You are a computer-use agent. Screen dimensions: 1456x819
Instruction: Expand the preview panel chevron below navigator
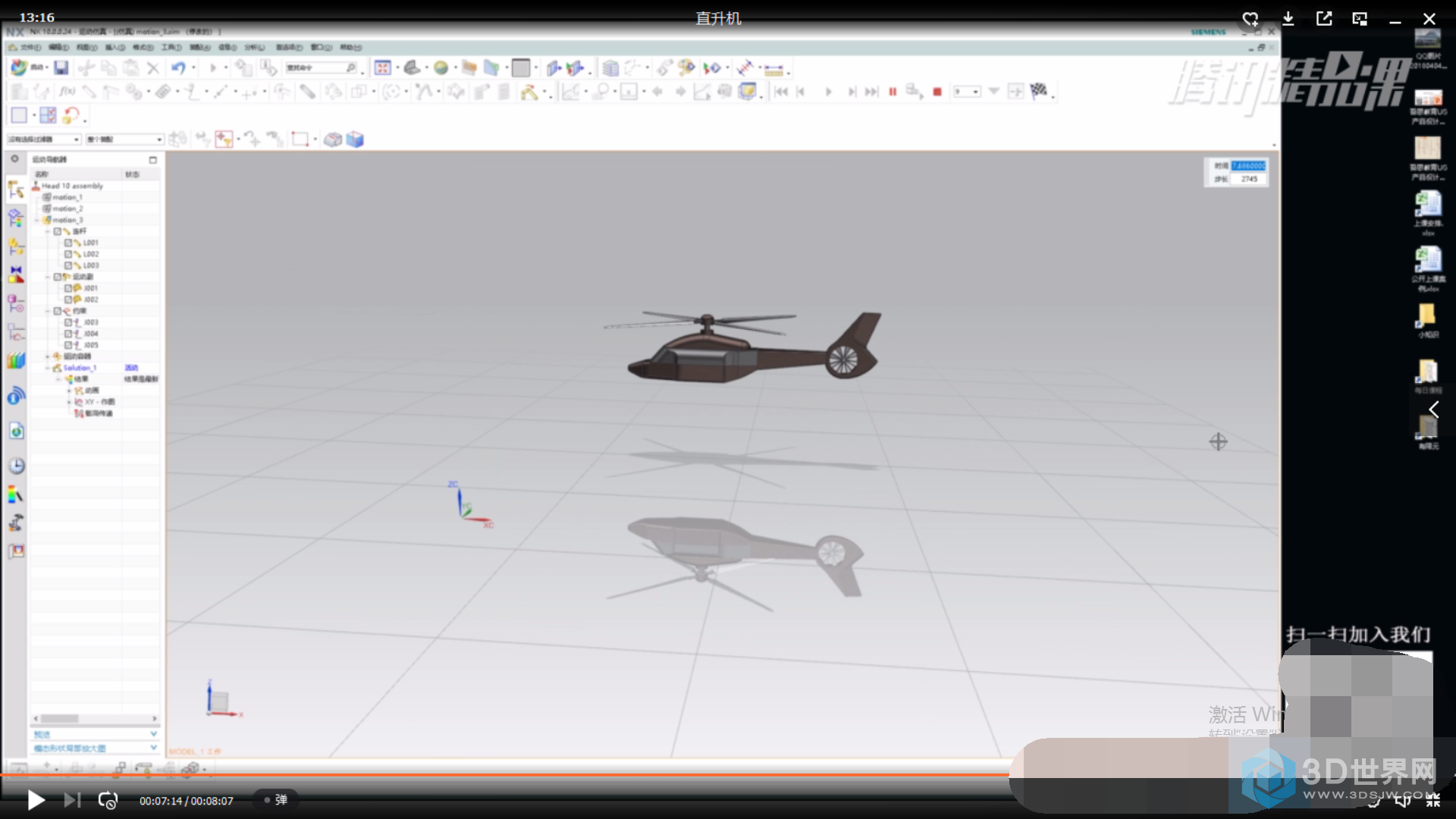point(153,734)
